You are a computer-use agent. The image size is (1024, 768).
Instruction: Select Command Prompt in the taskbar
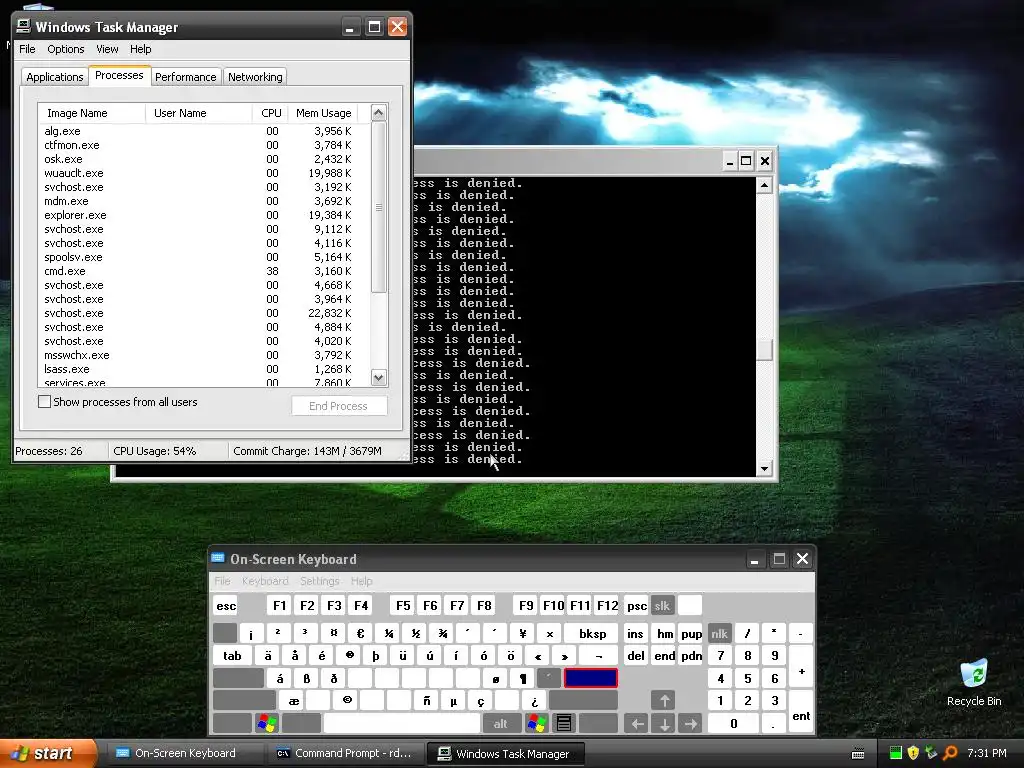(345, 753)
